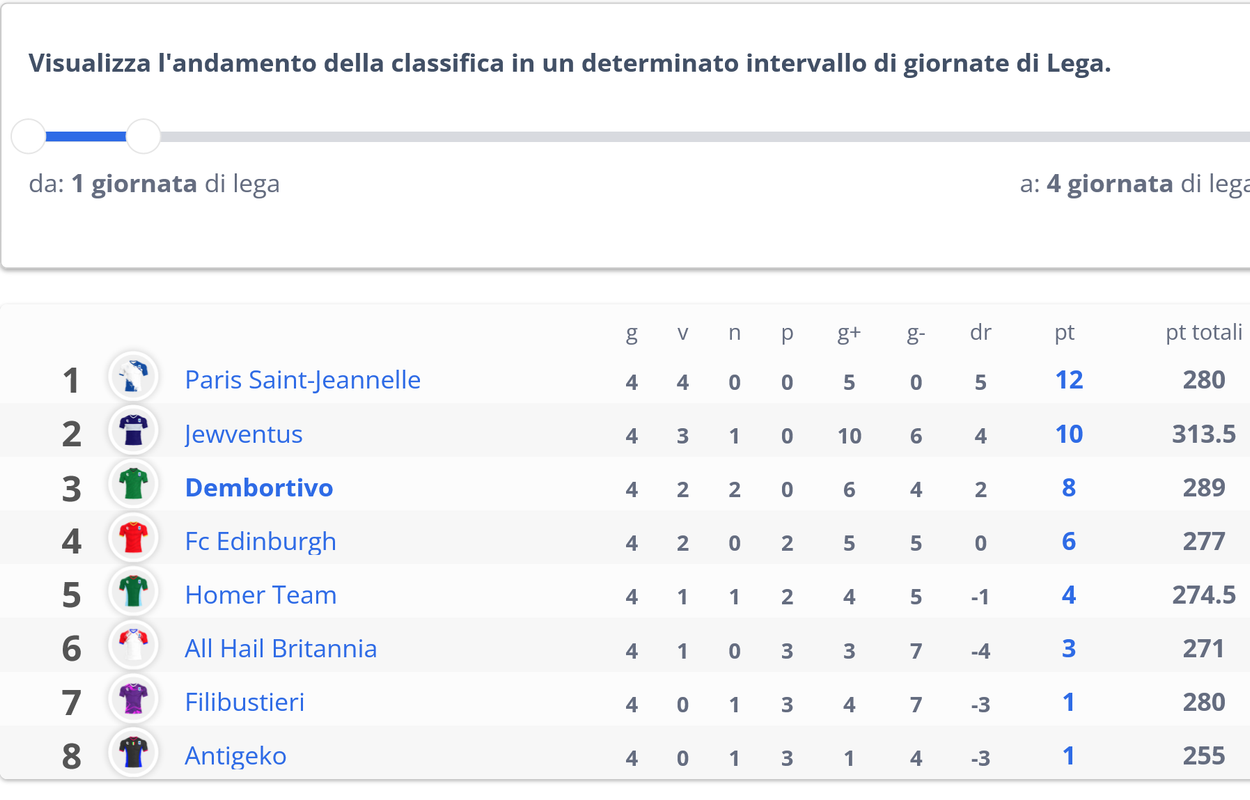Click the second slider handle at giornata 4
The image size is (1250, 800).
click(144, 136)
